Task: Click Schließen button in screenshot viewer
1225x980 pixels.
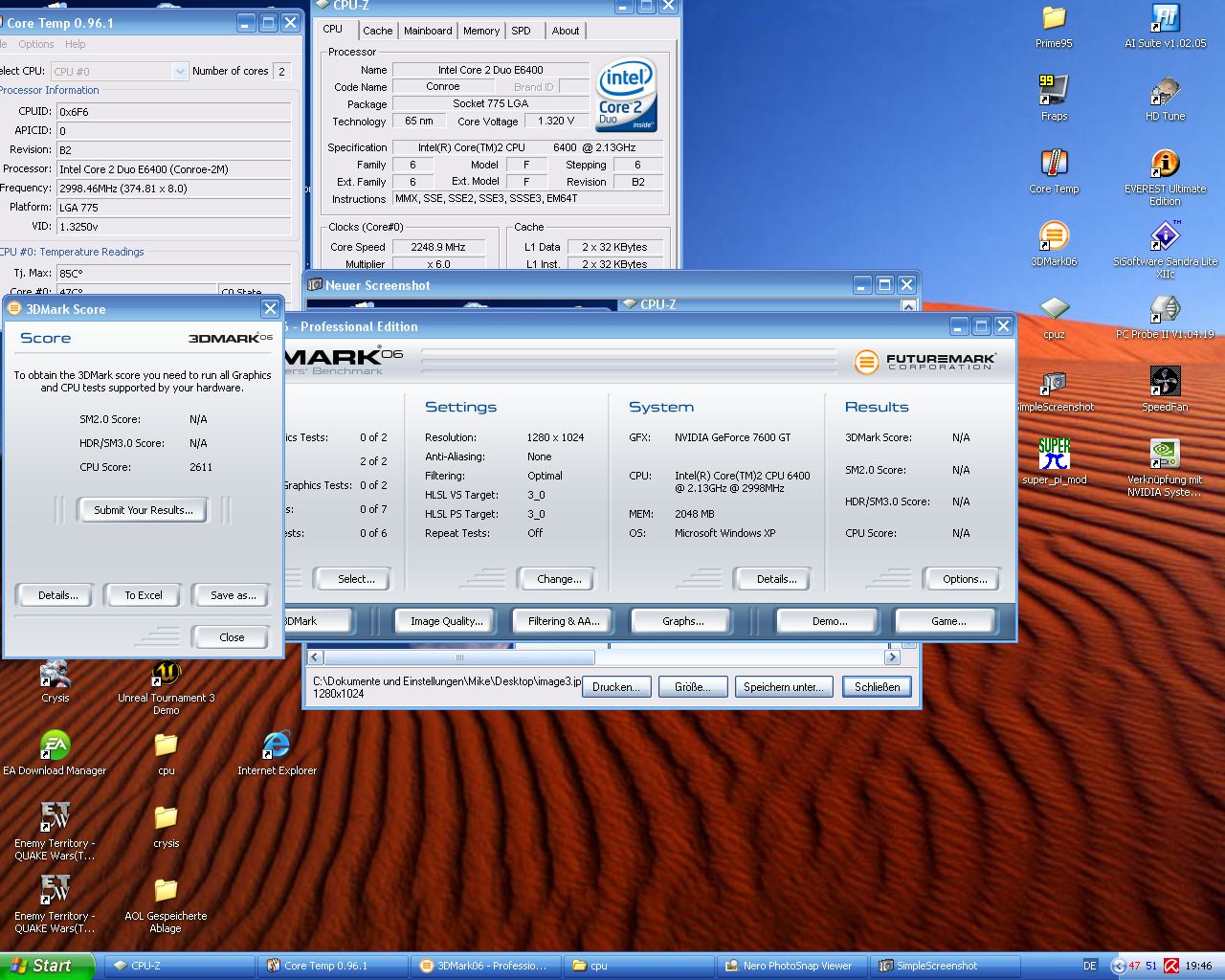Action: pyautogui.click(x=877, y=687)
